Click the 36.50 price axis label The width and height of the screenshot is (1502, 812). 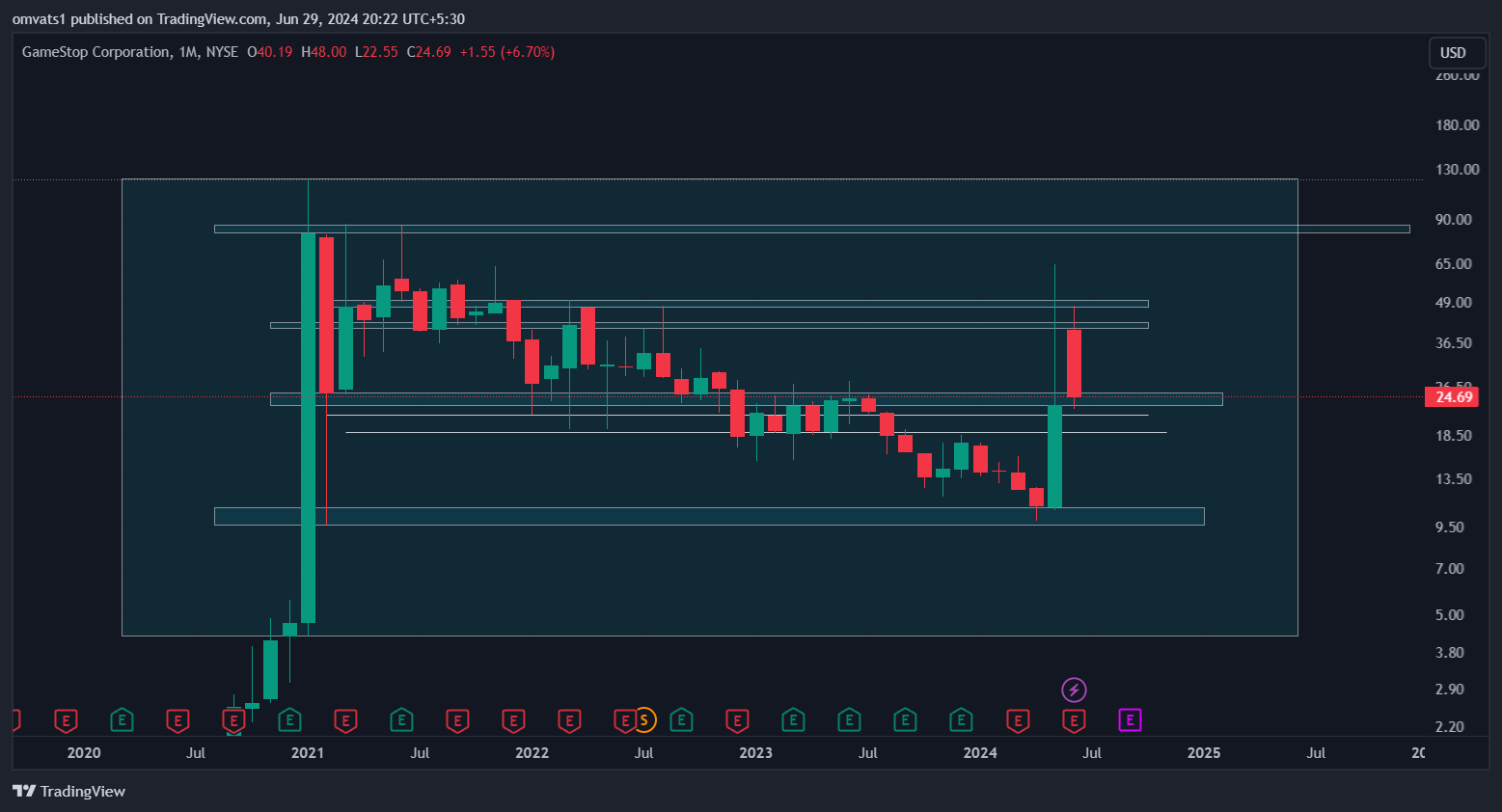(1454, 342)
